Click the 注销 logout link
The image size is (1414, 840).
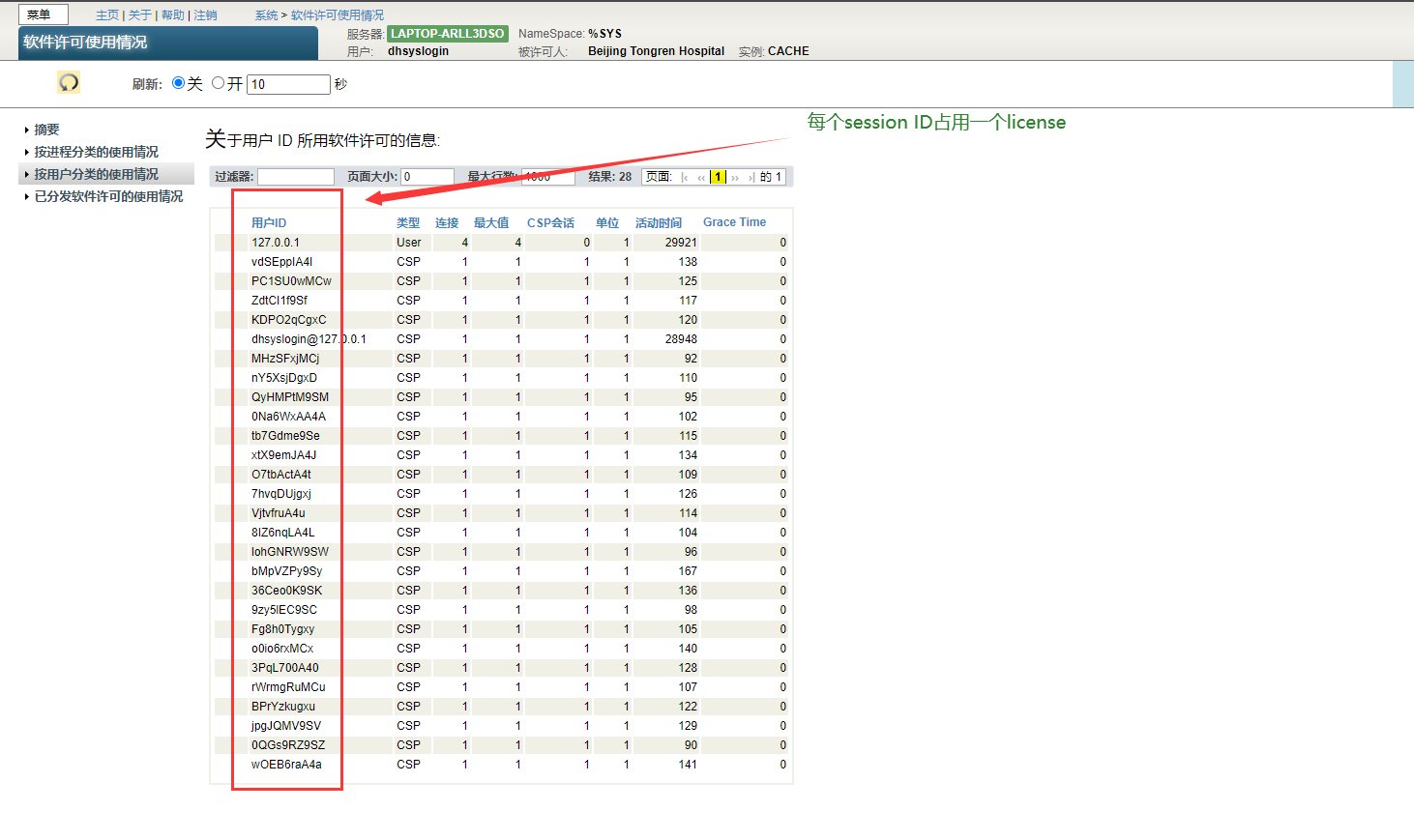(x=205, y=15)
